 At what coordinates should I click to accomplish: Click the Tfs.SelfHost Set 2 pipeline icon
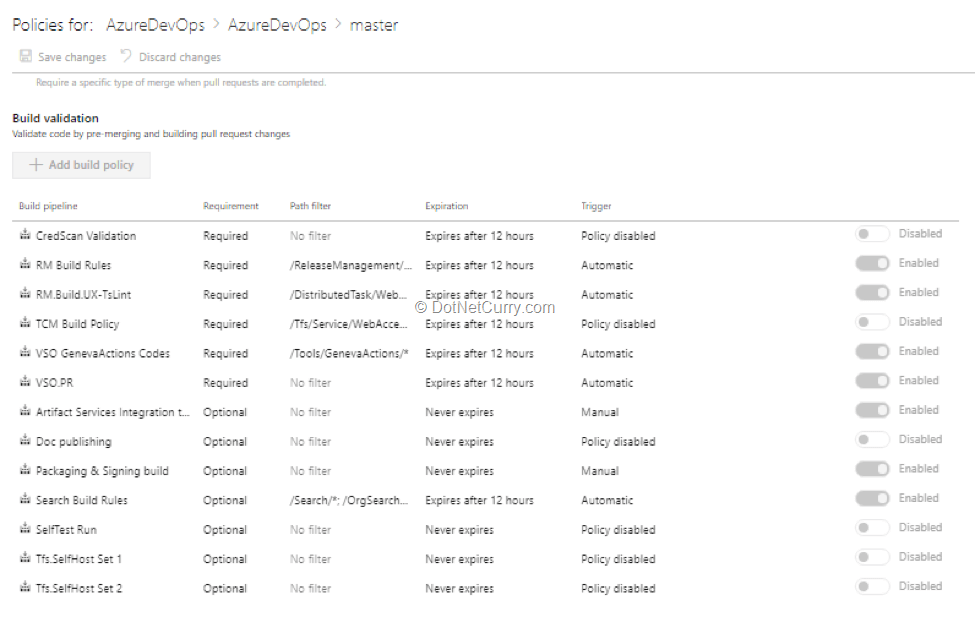tap(25, 587)
